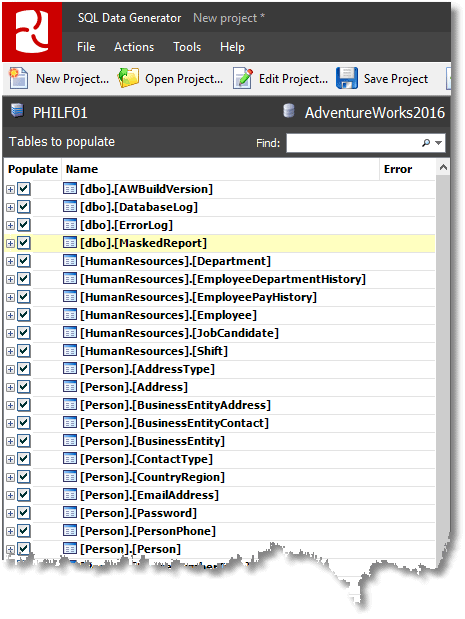Viewport: 465px width, 619px height.
Task: Expand the [HumanResources].[Shift] node
Action: (10, 352)
